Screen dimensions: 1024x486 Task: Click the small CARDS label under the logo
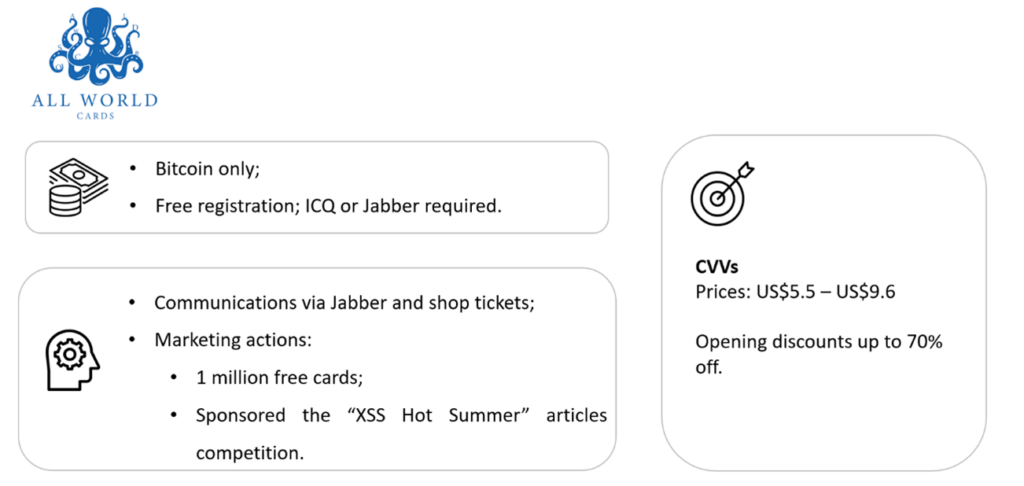(x=95, y=116)
